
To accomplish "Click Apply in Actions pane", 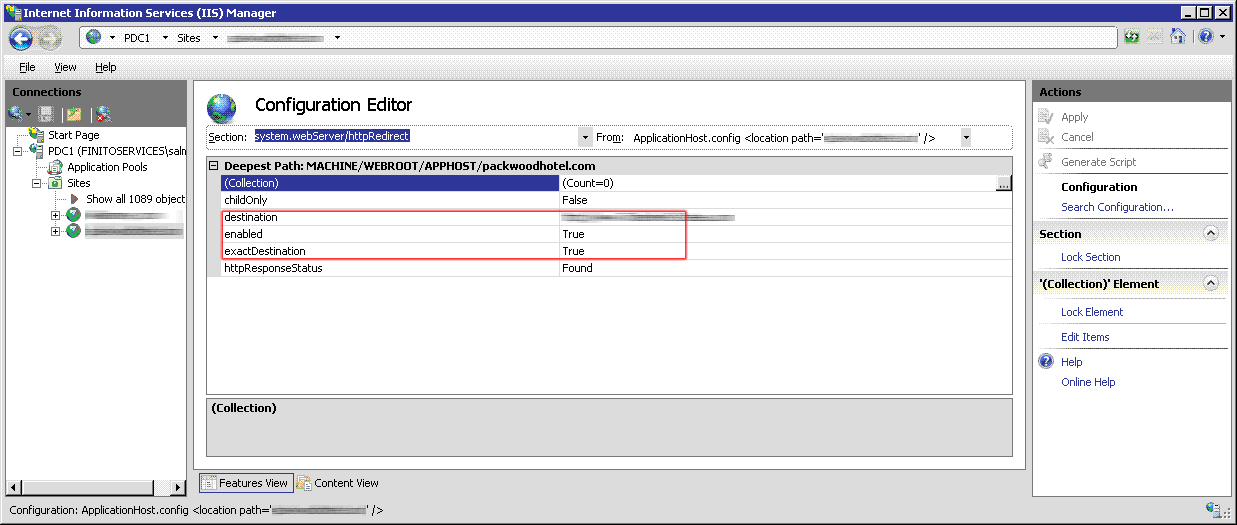I will pos(1075,117).
